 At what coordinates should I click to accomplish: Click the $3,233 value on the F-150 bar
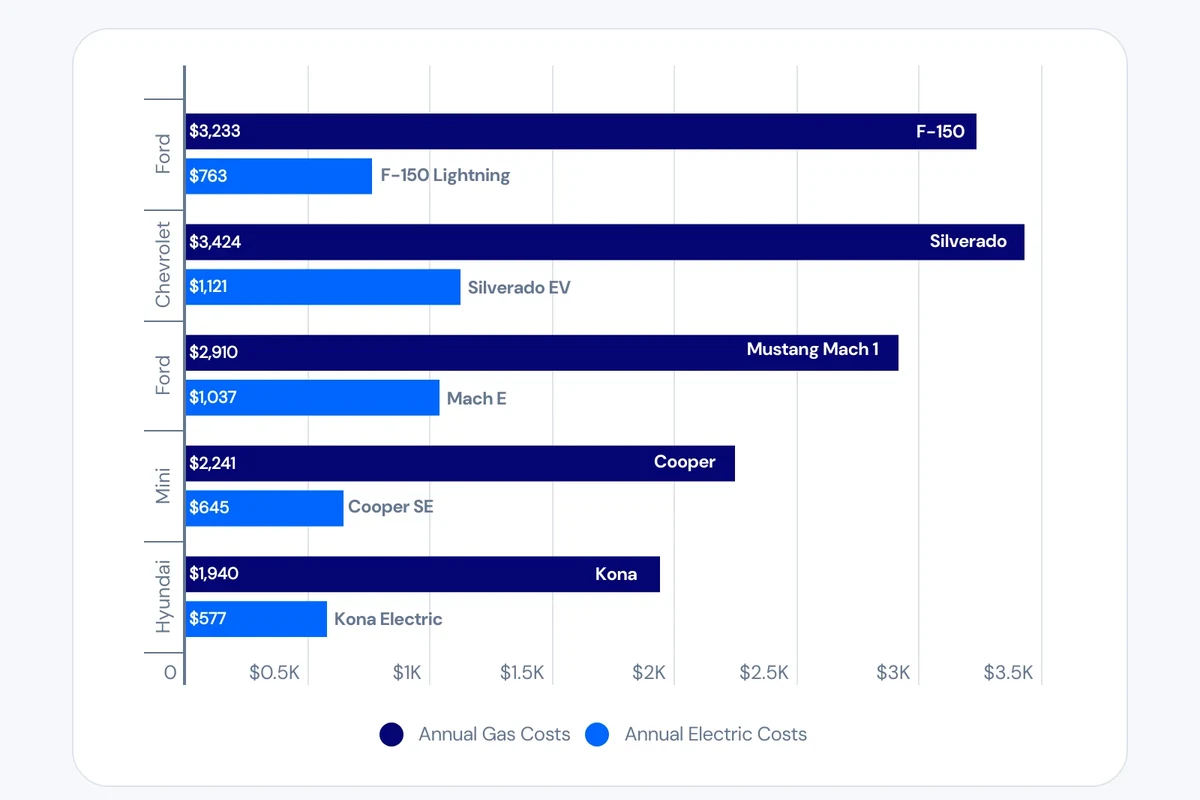pos(215,131)
